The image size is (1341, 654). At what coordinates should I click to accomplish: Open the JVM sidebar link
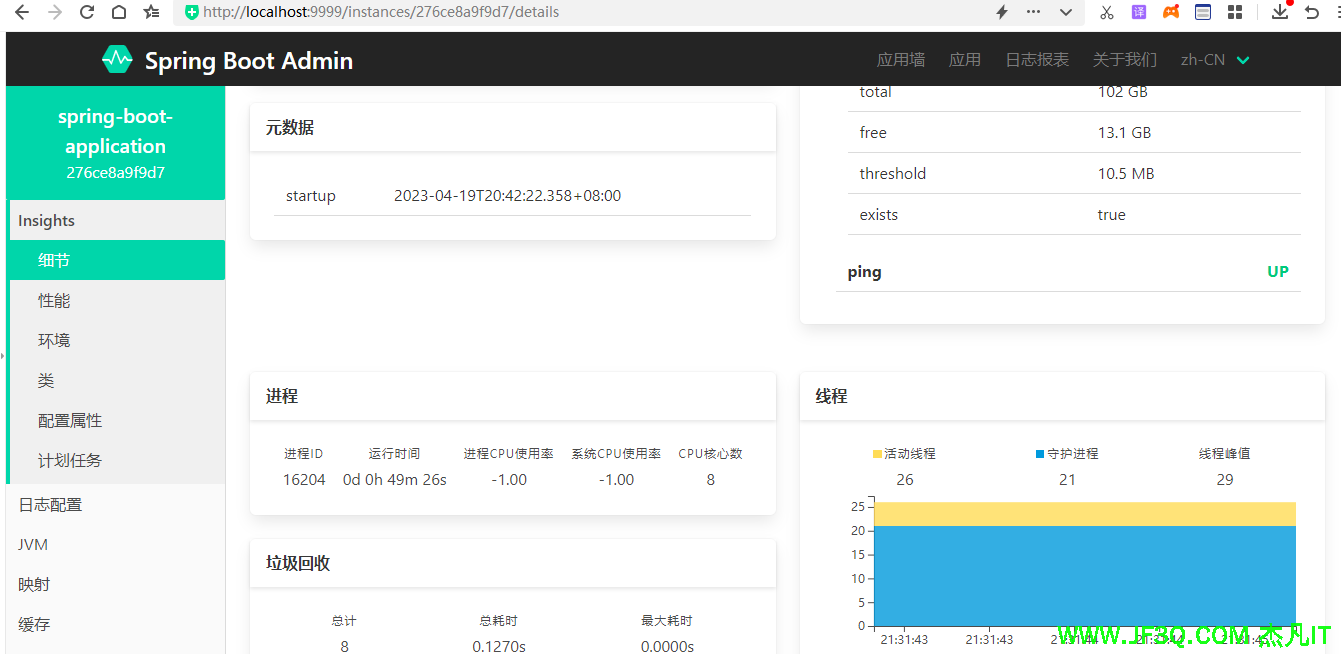(x=33, y=545)
